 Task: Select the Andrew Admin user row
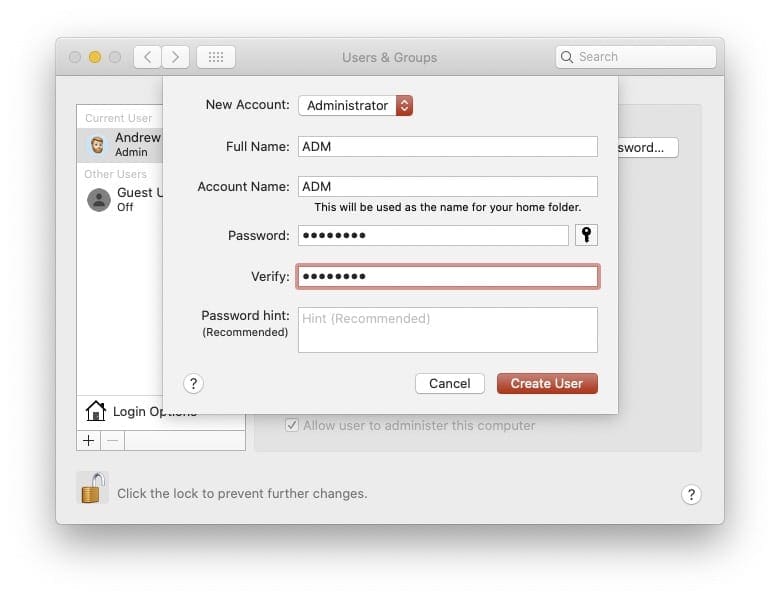coord(120,145)
